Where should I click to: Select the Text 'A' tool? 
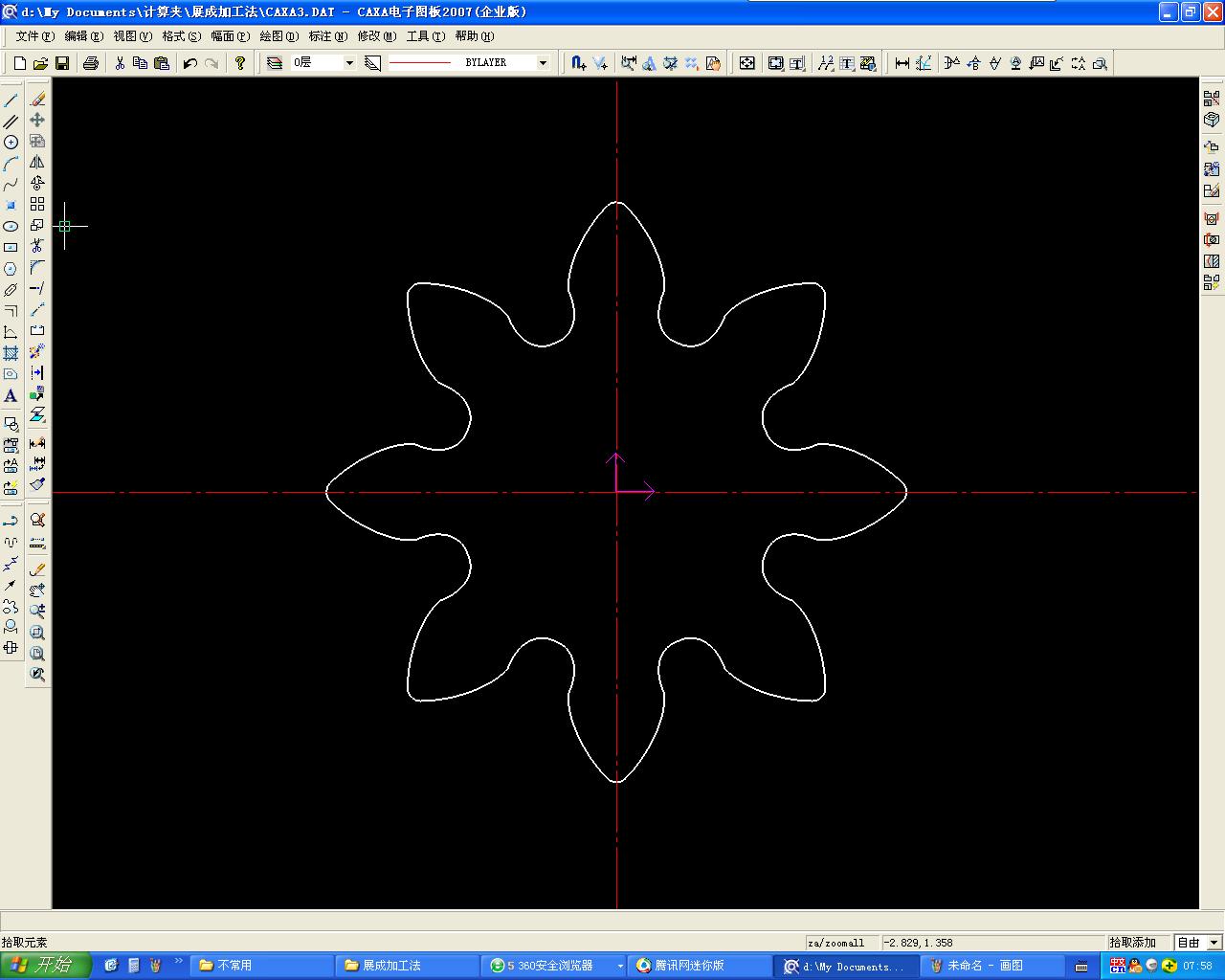tap(11, 395)
